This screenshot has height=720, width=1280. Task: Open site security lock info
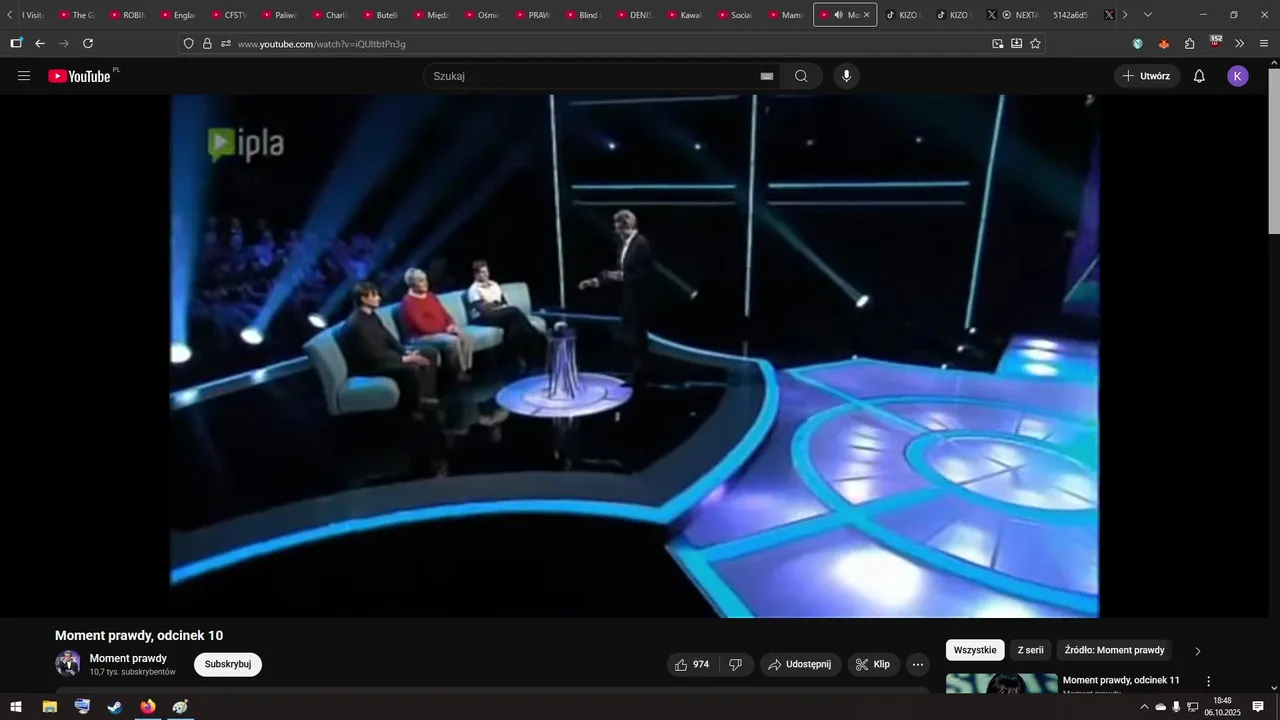pos(207,44)
